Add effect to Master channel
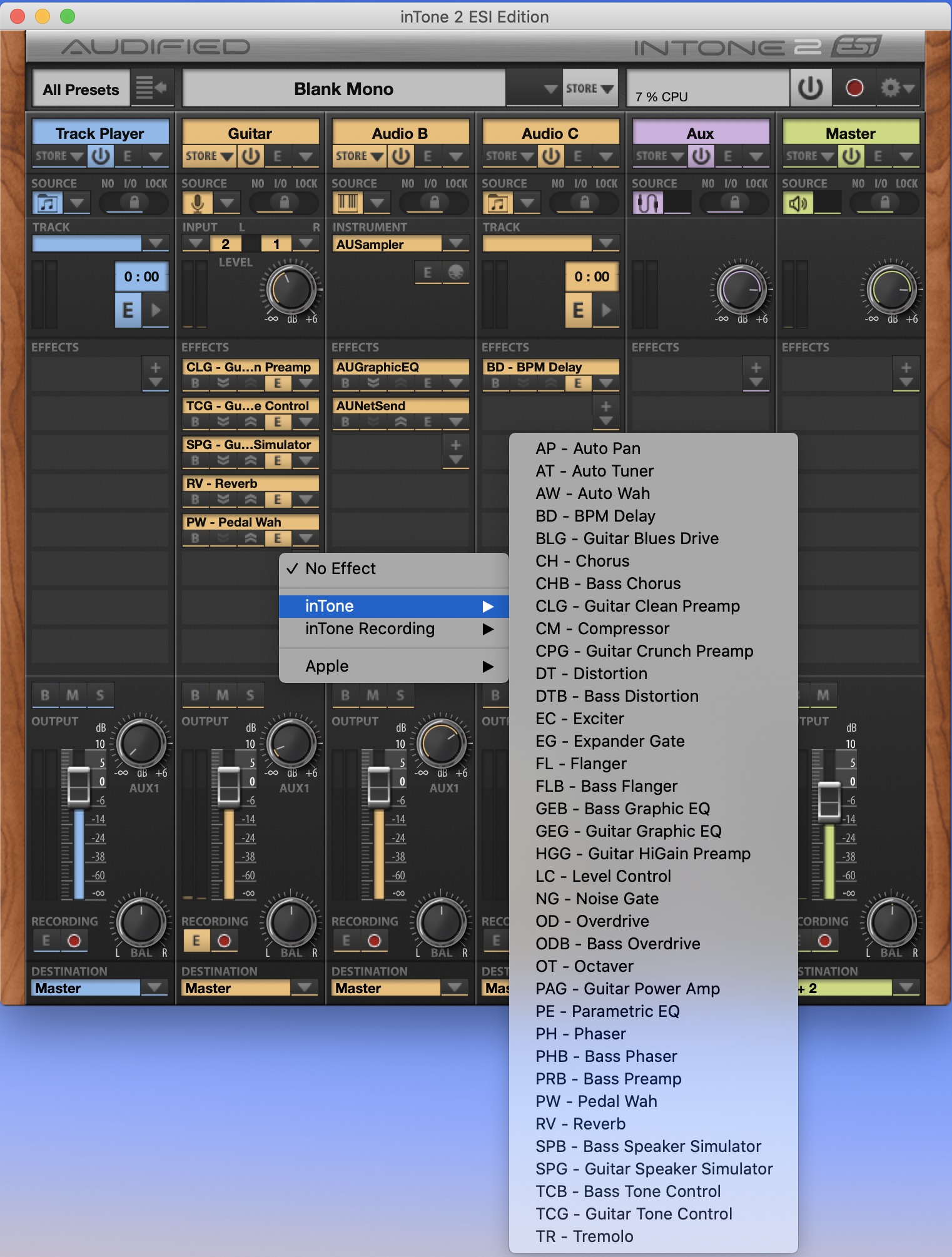The height and width of the screenshot is (1257, 952). pyautogui.click(x=906, y=373)
